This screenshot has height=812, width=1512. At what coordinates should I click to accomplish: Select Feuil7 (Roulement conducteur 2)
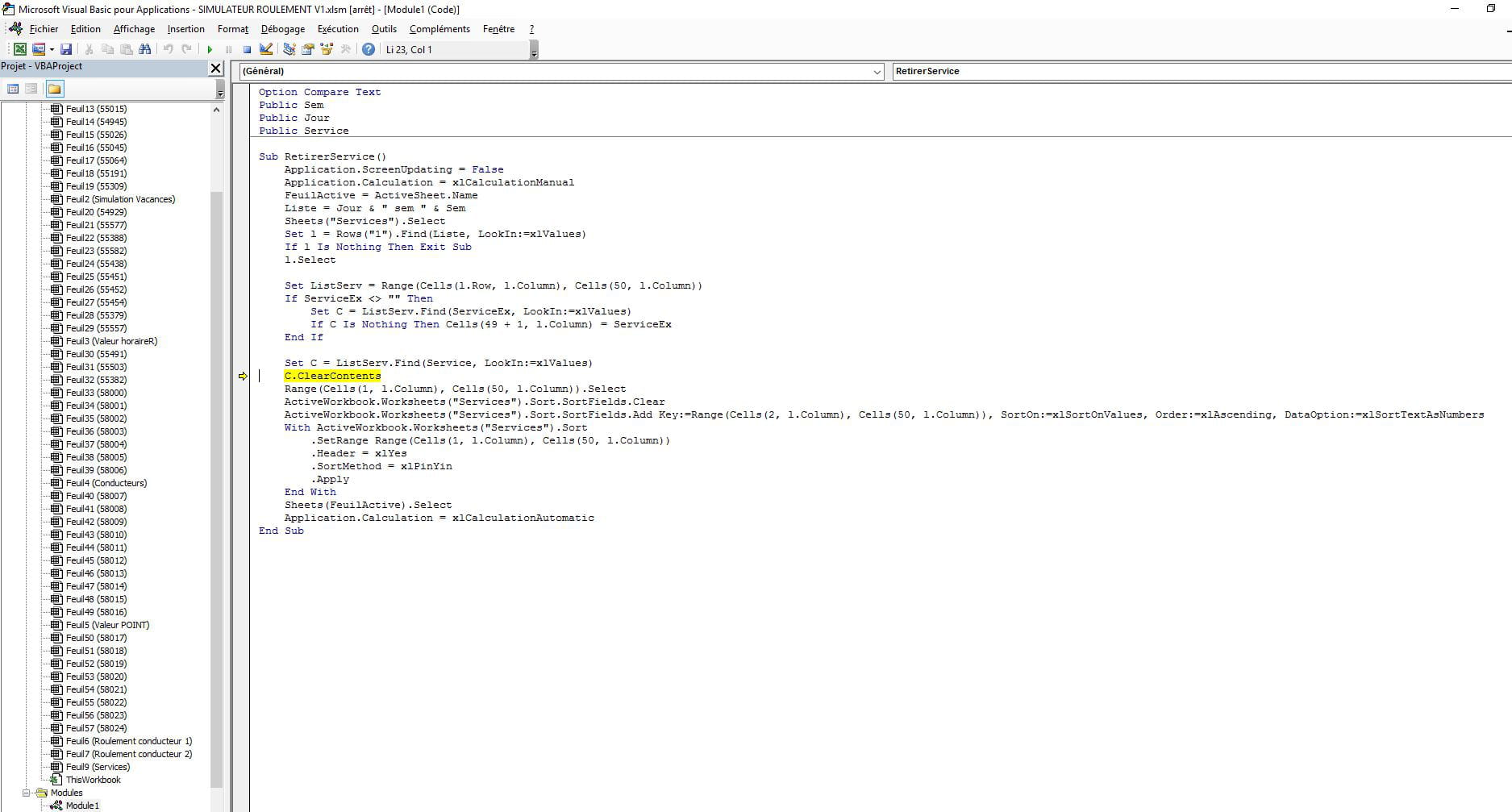pos(129,754)
